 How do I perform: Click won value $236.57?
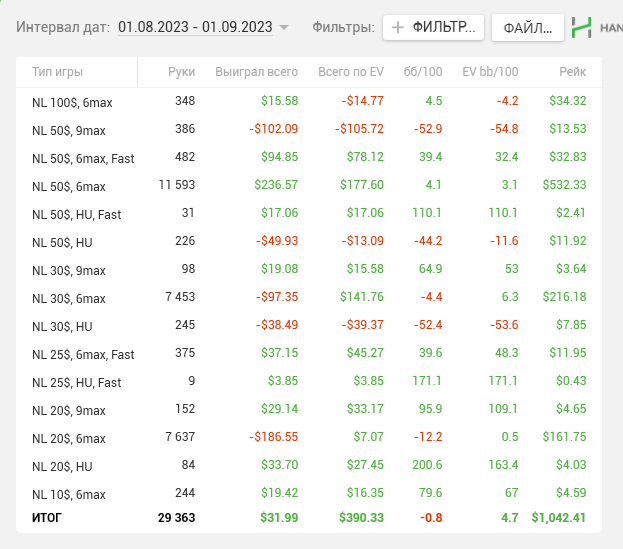click(276, 185)
